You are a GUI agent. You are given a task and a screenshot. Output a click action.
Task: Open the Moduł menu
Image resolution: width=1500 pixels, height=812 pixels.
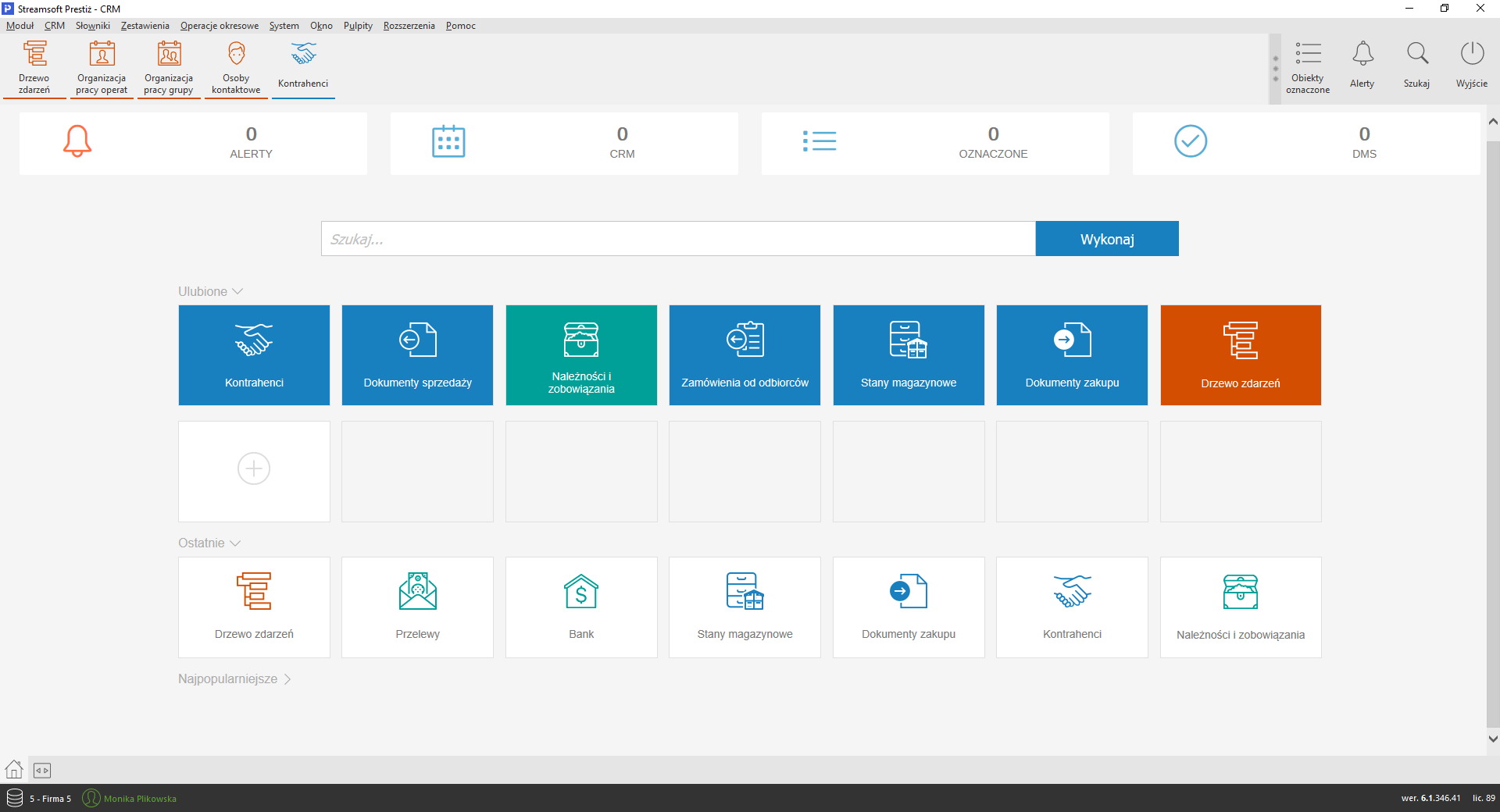20,26
